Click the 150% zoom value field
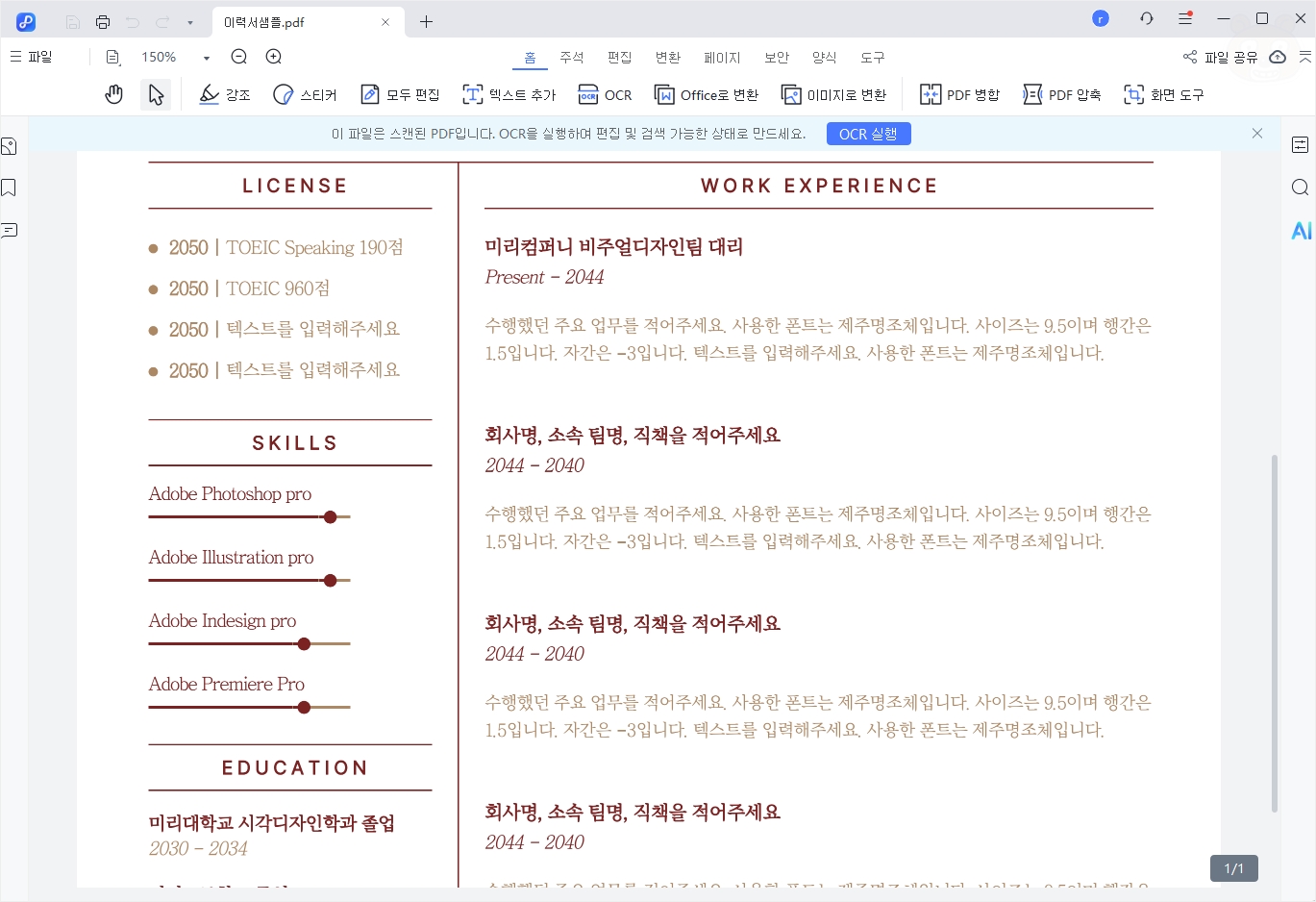Image resolution: width=1316 pixels, height=902 pixels. (x=159, y=57)
